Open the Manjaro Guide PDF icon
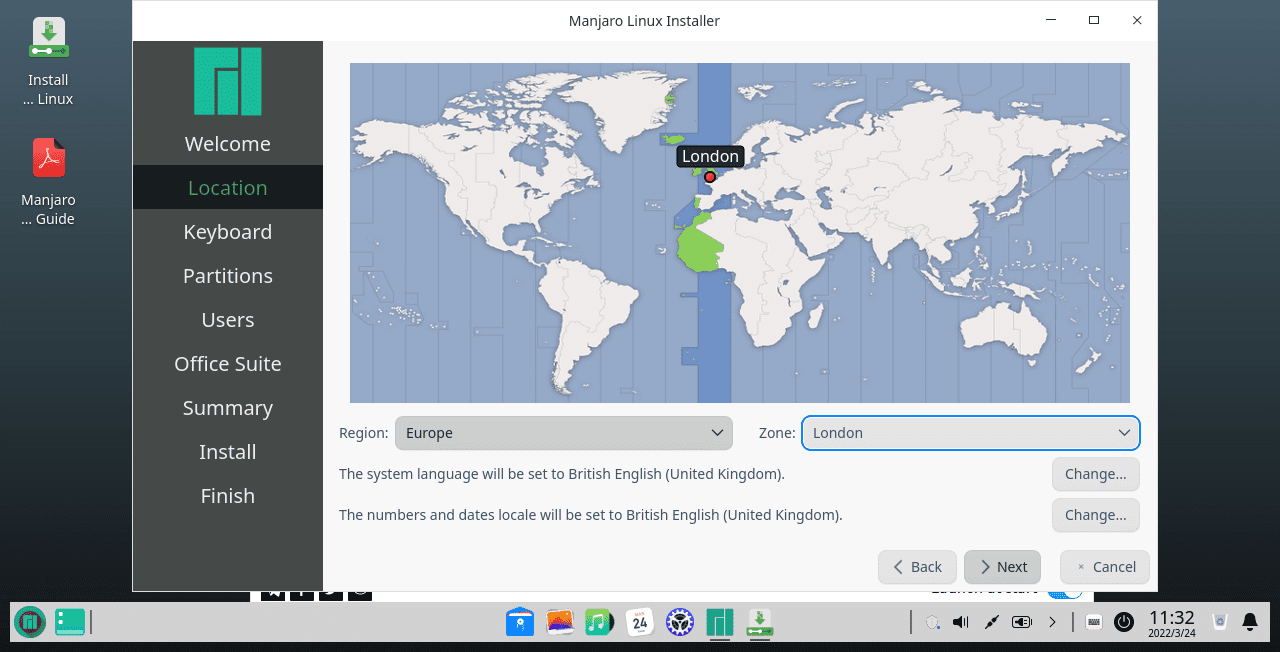 click(x=48, y=160)
